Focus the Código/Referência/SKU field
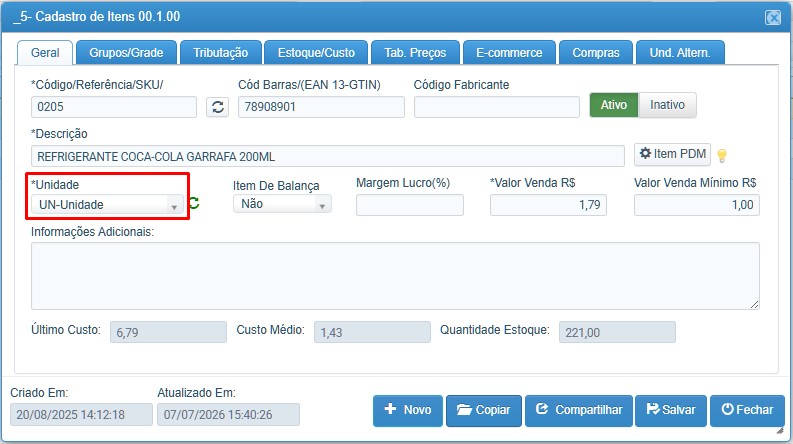The image size is (793, 444). pyautogui.click(x=114, y=107)
